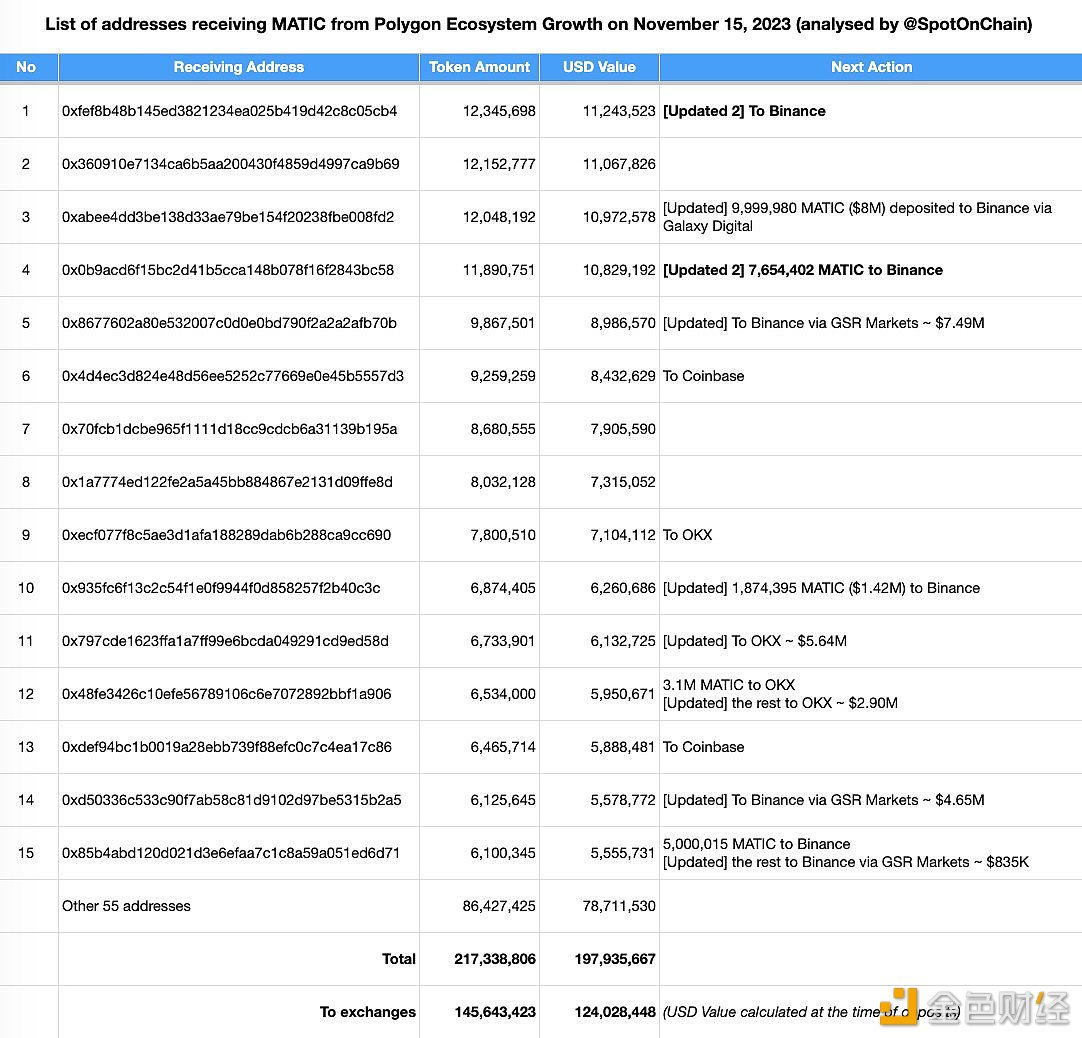Select address 0xfef8b48b145ed3821234ea025b419d42c8c05cb4
This screenshot has height=1038, width=1082.
(x=229, y=111)
